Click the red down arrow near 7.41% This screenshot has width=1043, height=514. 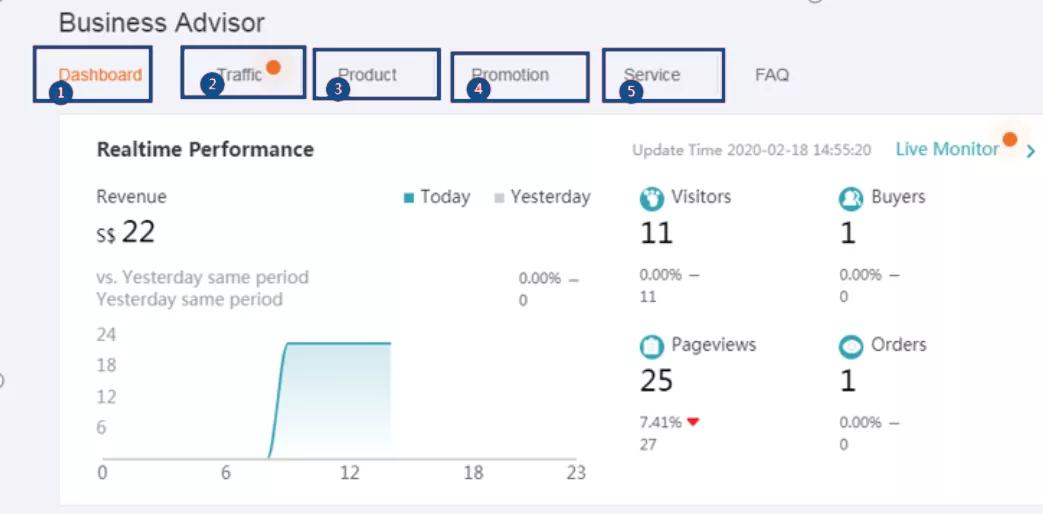point(693,422)
